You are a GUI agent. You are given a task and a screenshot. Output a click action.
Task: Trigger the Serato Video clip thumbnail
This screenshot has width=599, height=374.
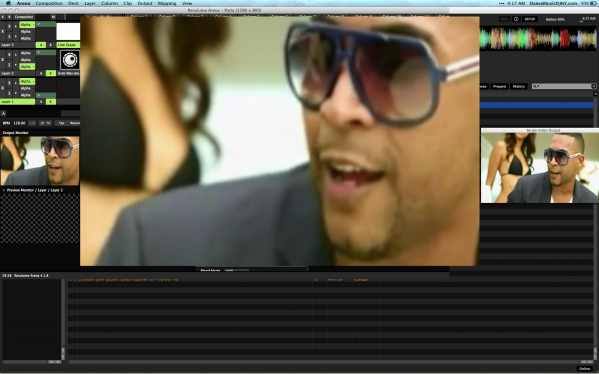(x=70, y=60)
